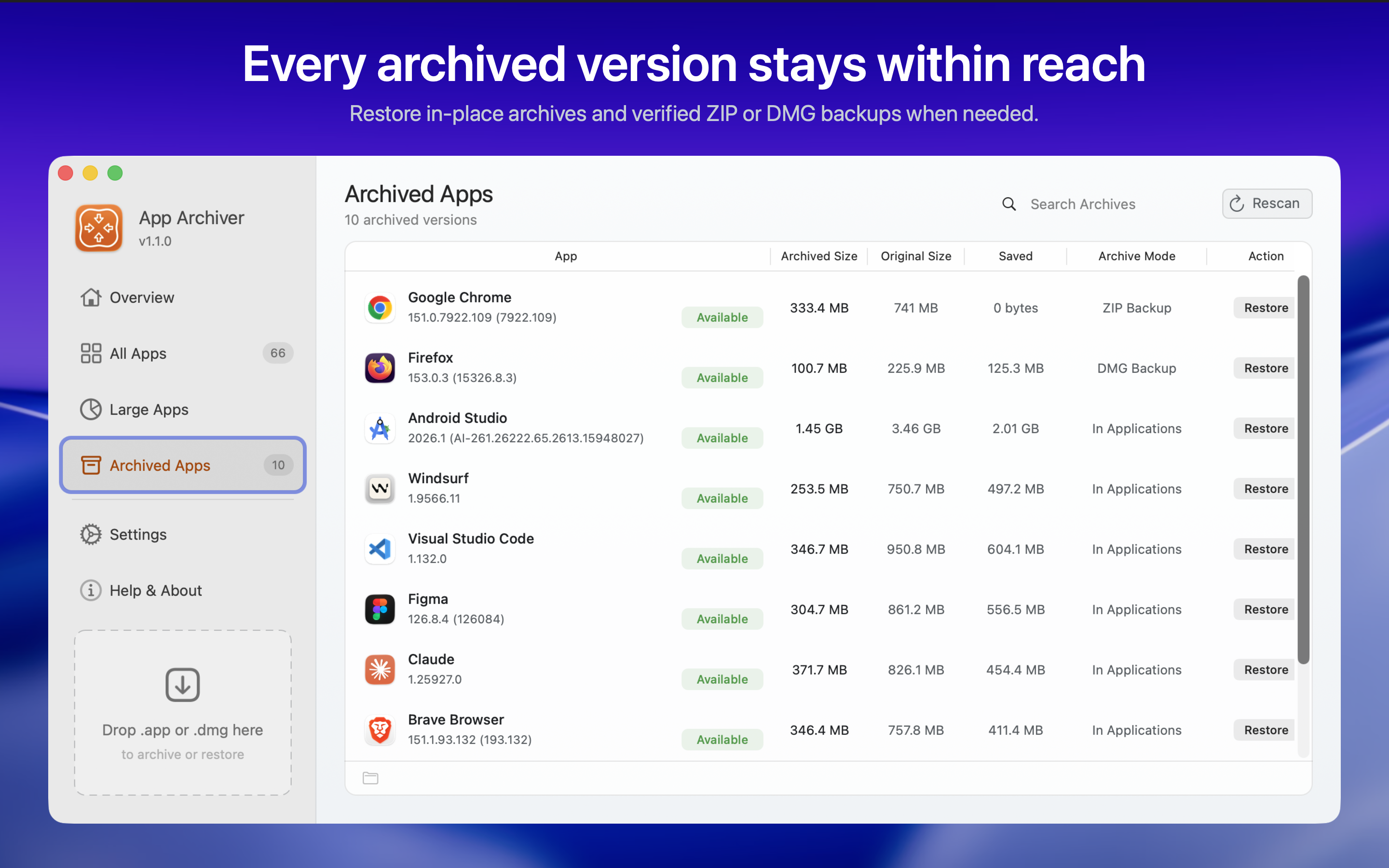
Task: Restore Visual Studio Code archive
Action: pos(1265,549)
